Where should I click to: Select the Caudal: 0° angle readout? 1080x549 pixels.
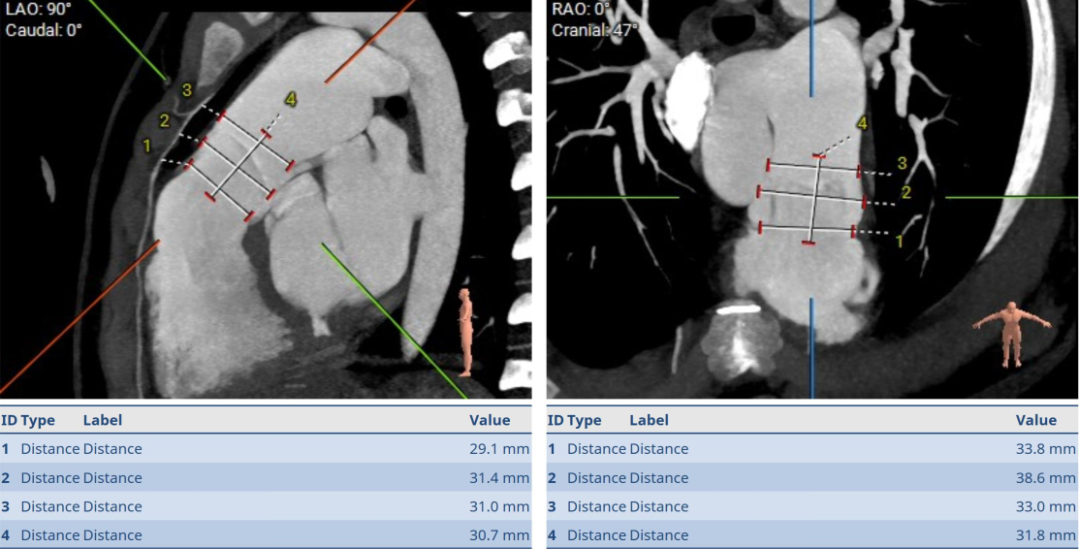pyautogui.click(x=43, y=30)
